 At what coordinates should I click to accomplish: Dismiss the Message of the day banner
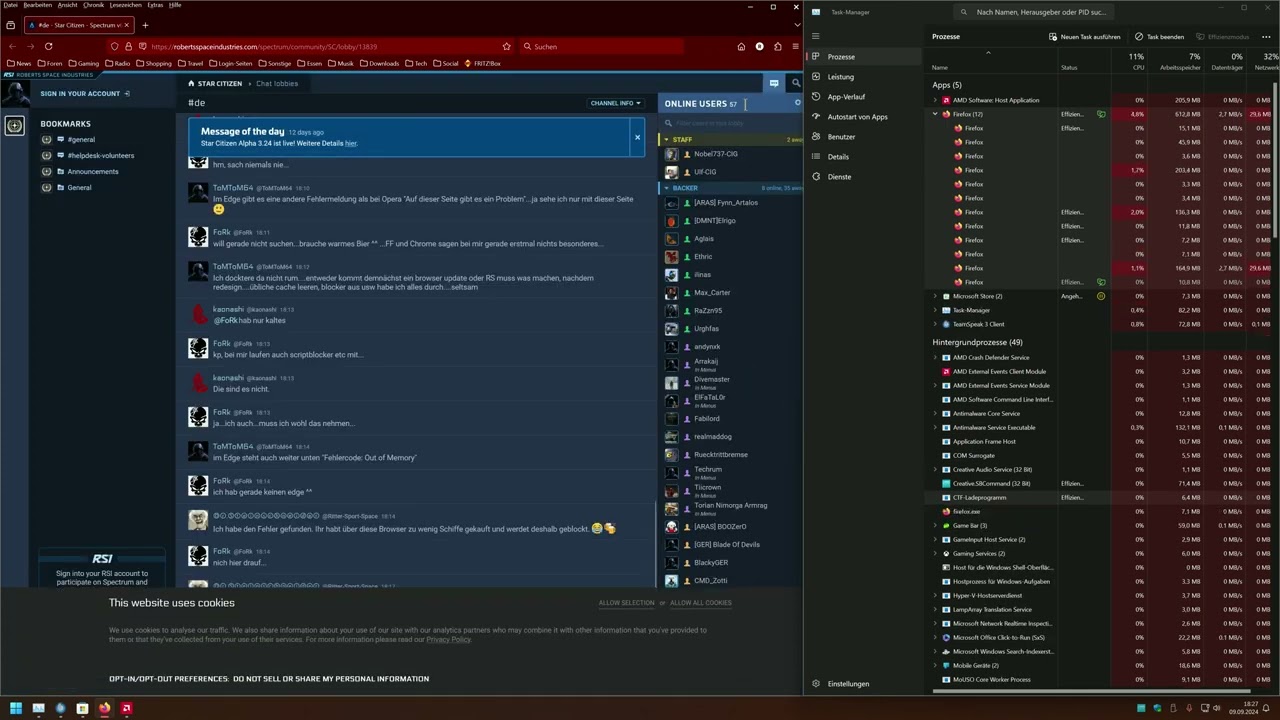coord(637,137)
